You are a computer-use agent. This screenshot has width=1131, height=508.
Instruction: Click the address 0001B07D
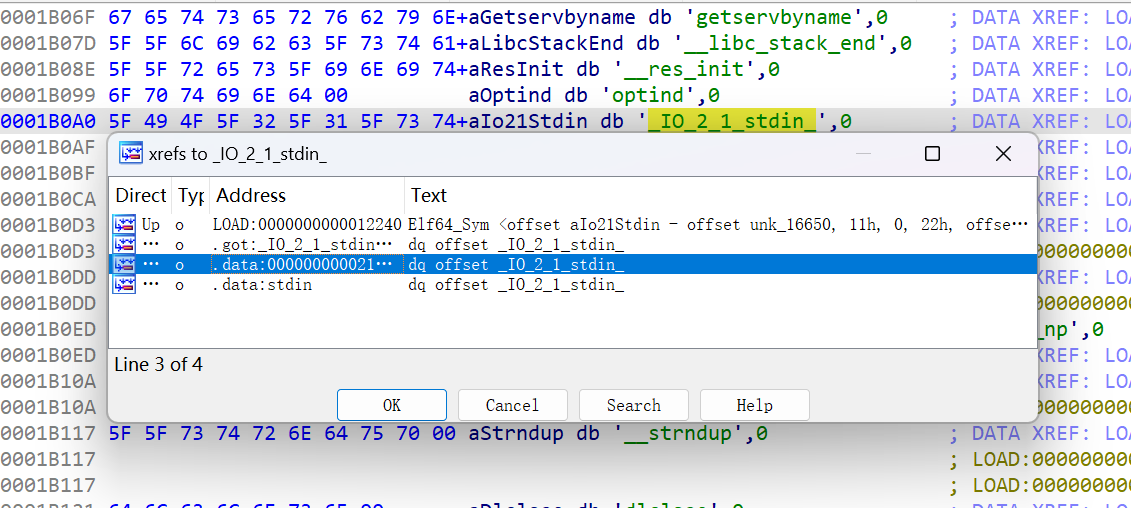click(48, 43)
